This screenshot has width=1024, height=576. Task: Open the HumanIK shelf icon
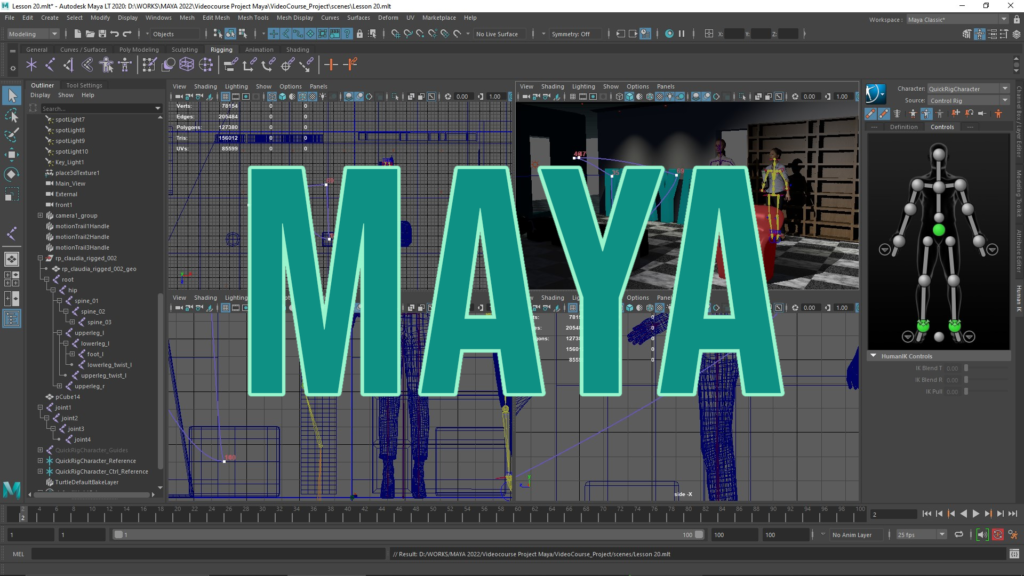(125, 65)
